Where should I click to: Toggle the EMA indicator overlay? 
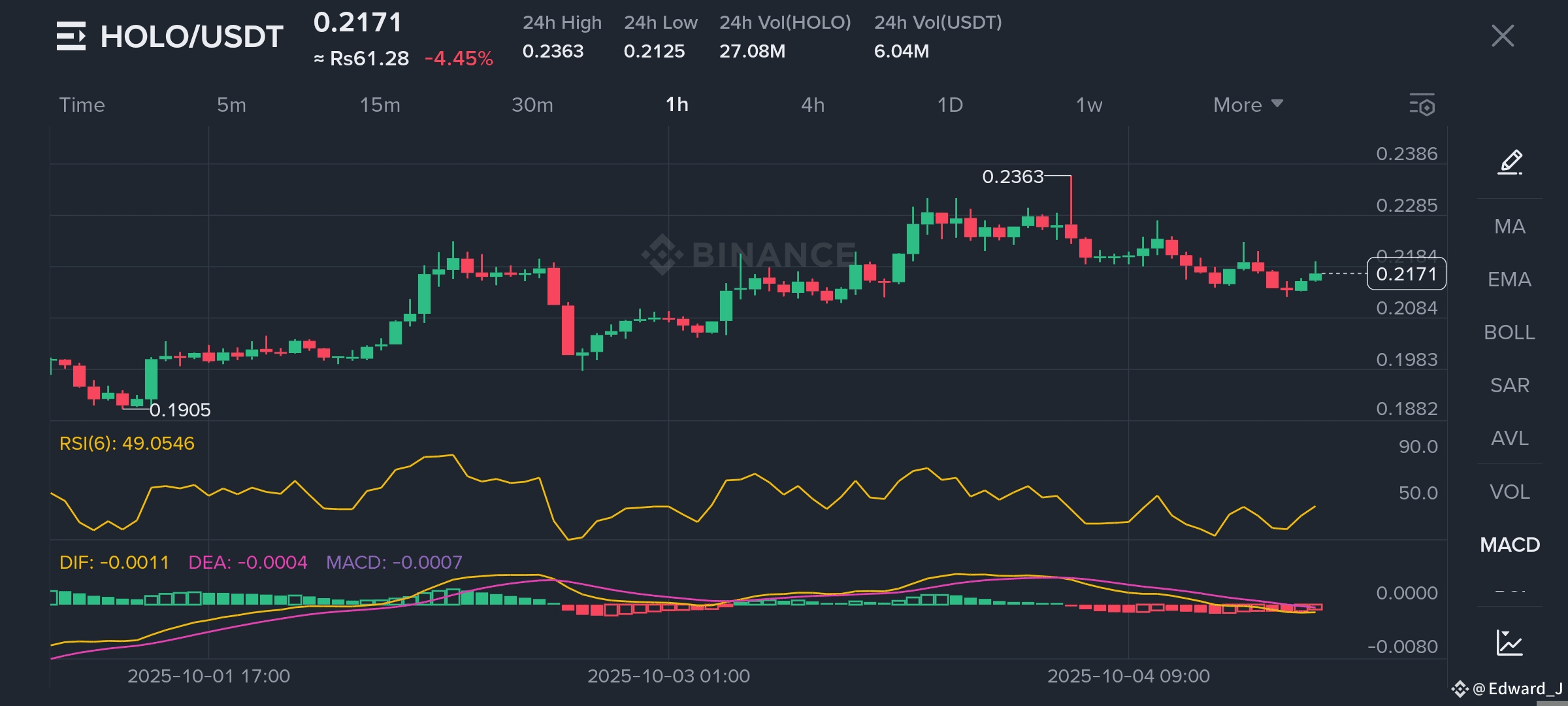click(1510, 279)
